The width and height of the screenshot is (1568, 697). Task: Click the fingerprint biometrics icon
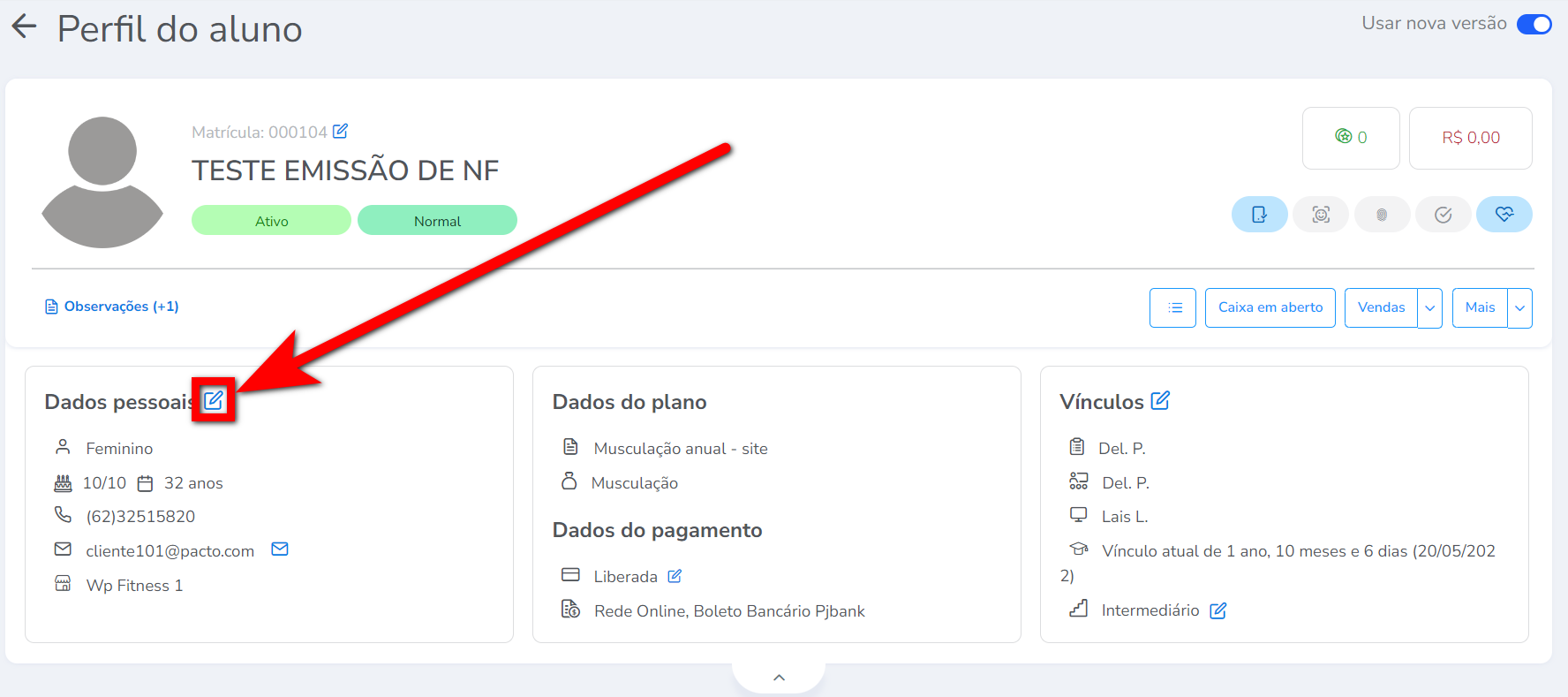coord(1382,215)
